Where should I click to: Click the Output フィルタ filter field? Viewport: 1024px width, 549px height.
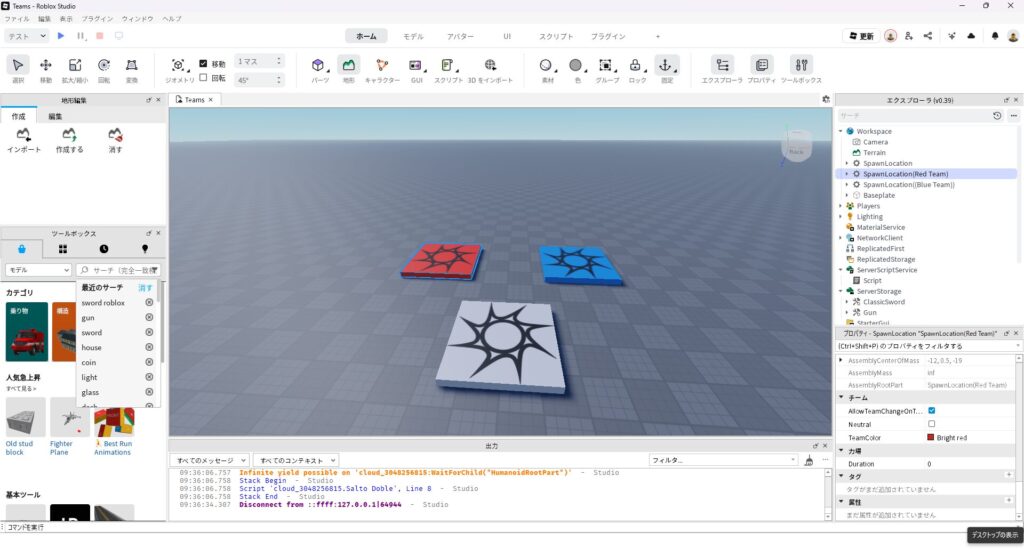(x=723, y=460)
